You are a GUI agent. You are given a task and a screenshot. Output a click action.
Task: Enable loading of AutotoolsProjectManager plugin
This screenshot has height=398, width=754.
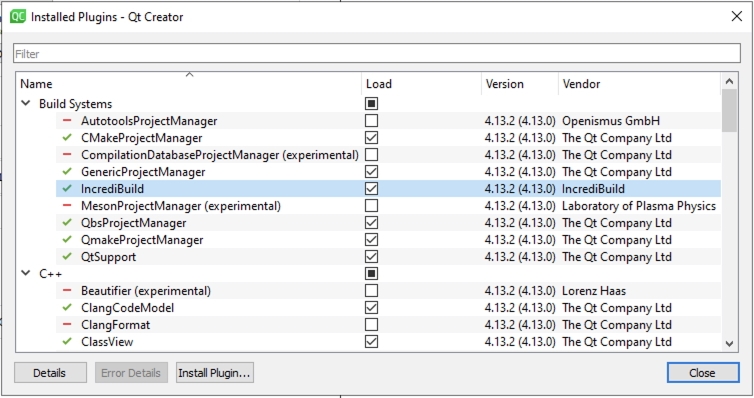click(x=371, y=121)
